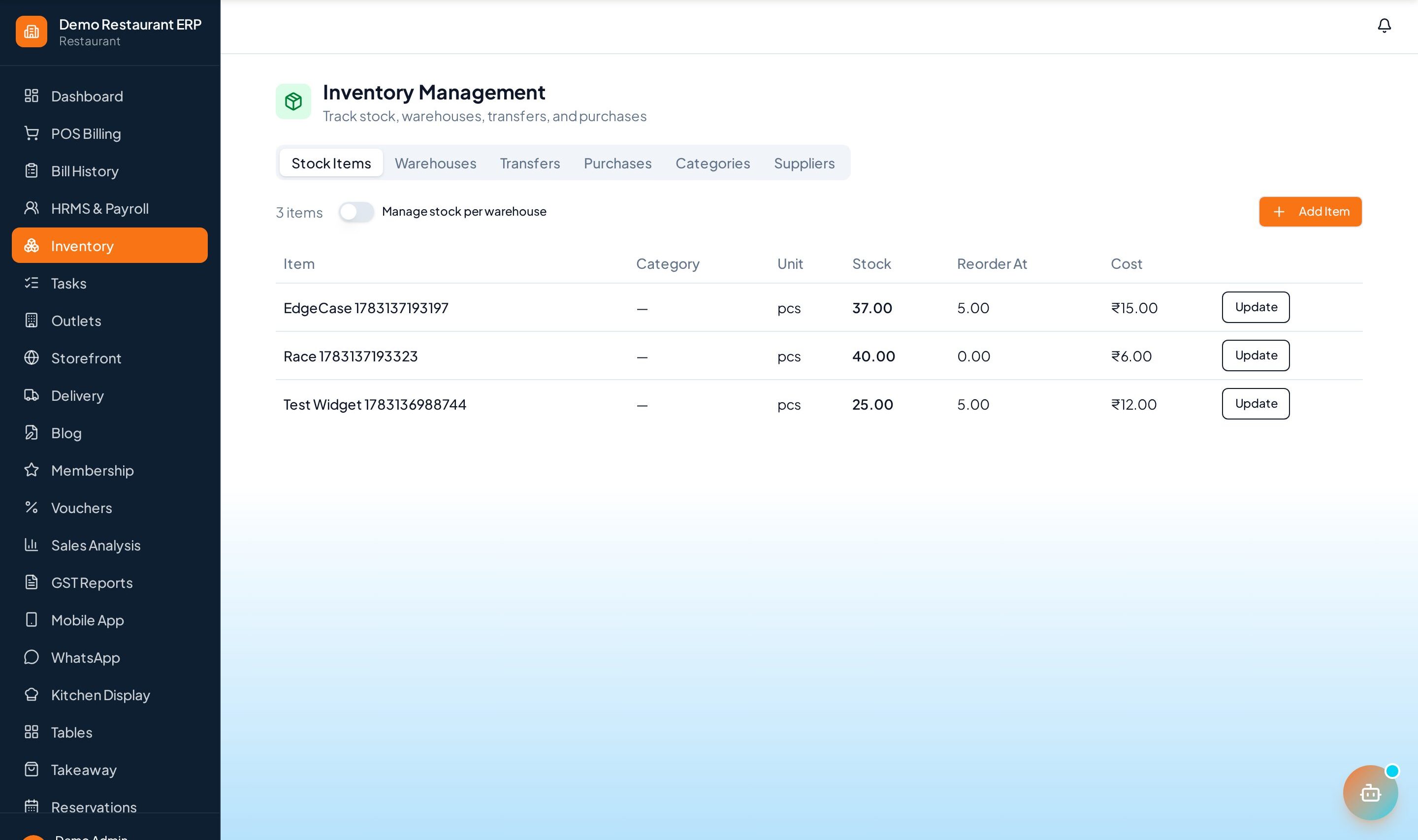Click the Bill History clipboard icon
The image size is (1418, 840).
32,170
